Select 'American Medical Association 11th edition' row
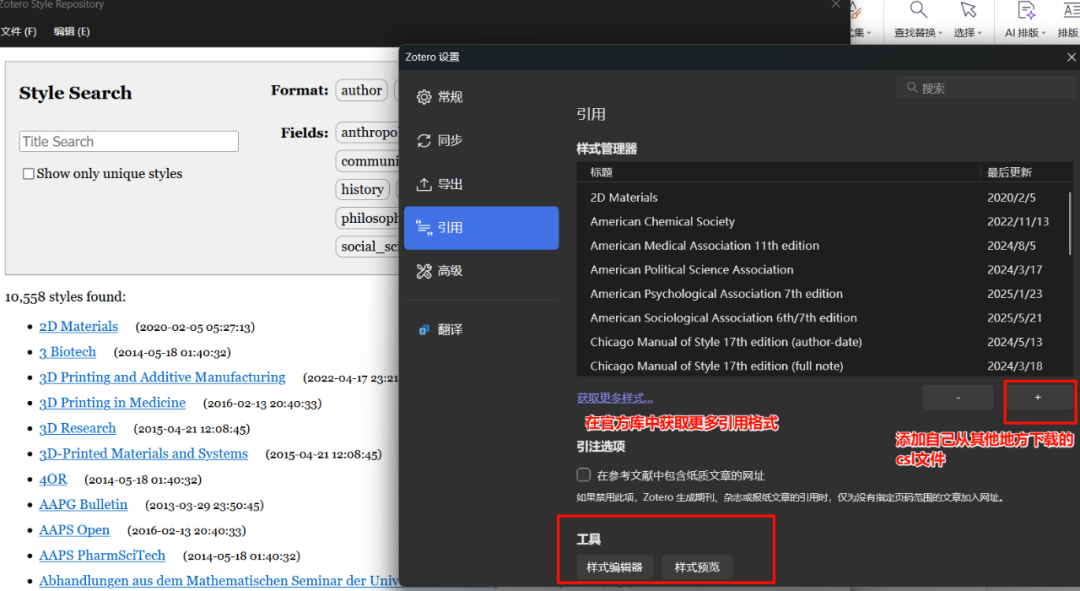Viewport: 1080px width, 591px height. click(x=822, y=246)
